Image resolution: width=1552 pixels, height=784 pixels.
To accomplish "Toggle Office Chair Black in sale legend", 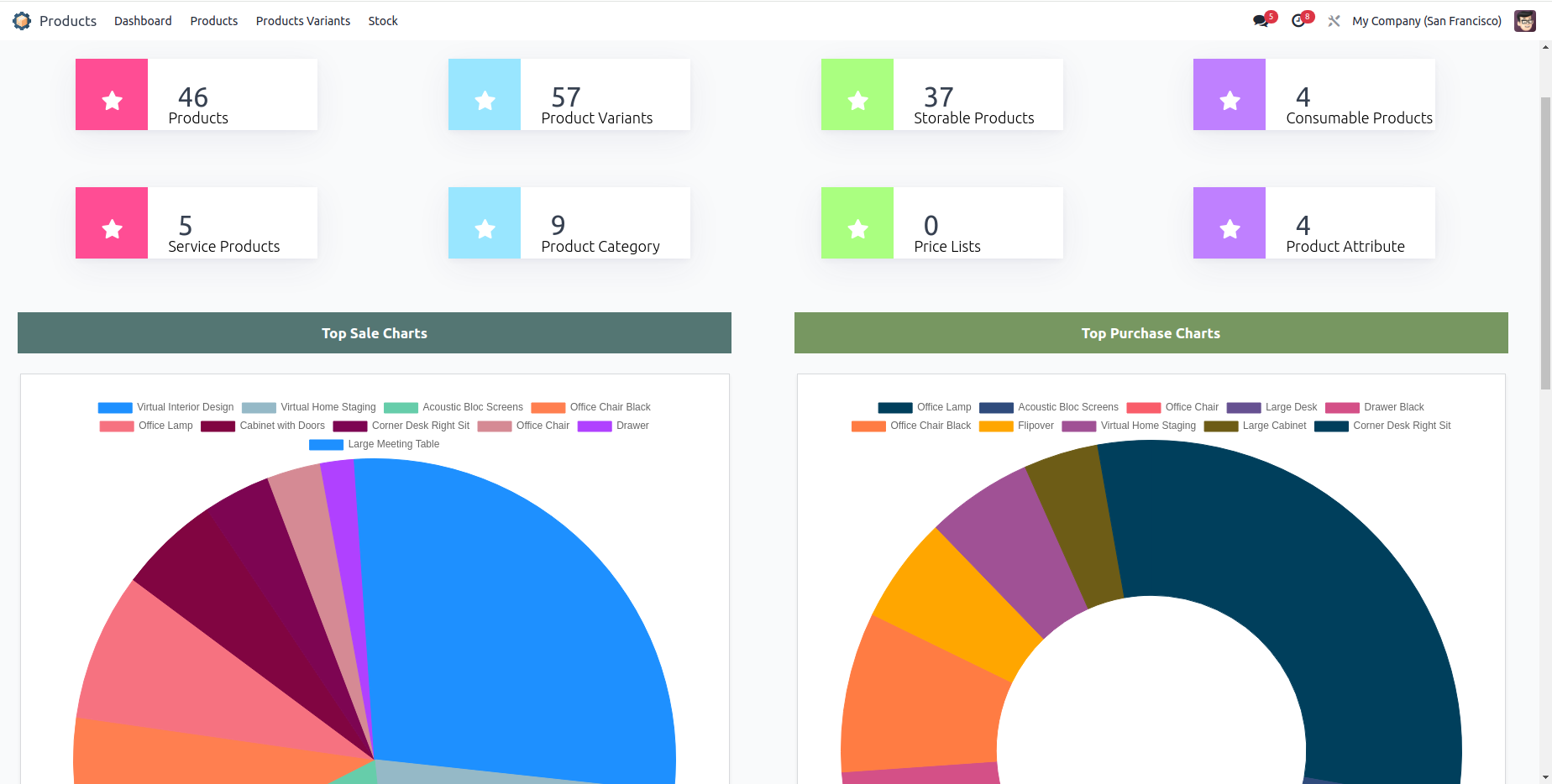I will tap(591, 407).
